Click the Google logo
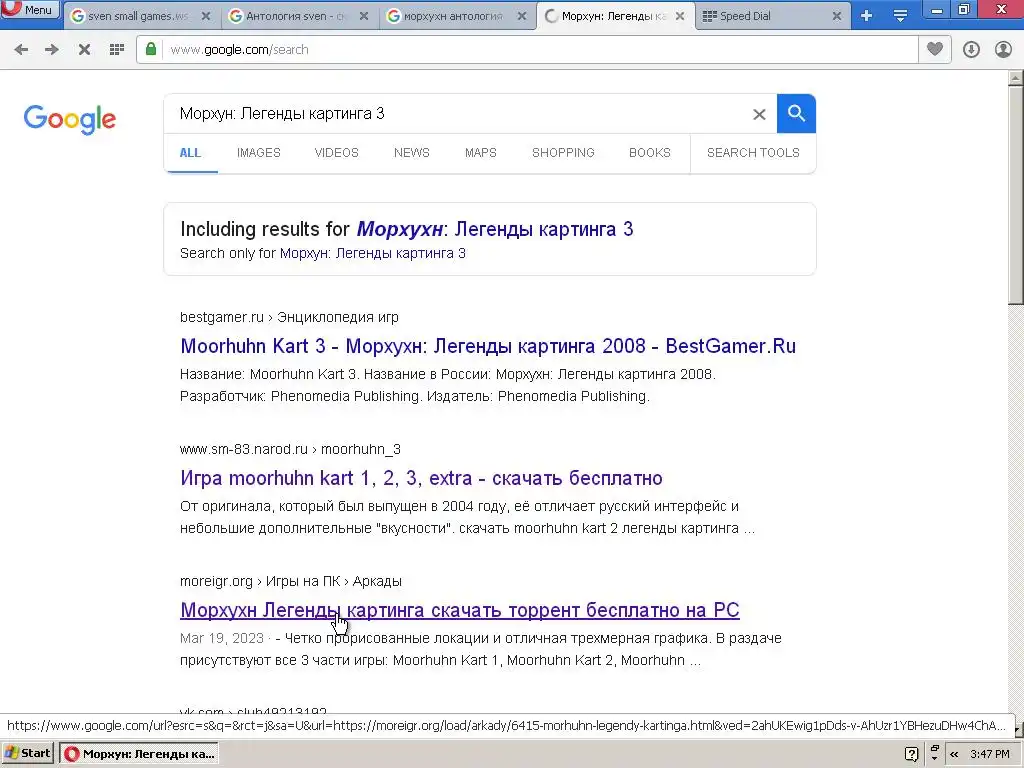Screen dimensions: 1024x768 point(70,120)
